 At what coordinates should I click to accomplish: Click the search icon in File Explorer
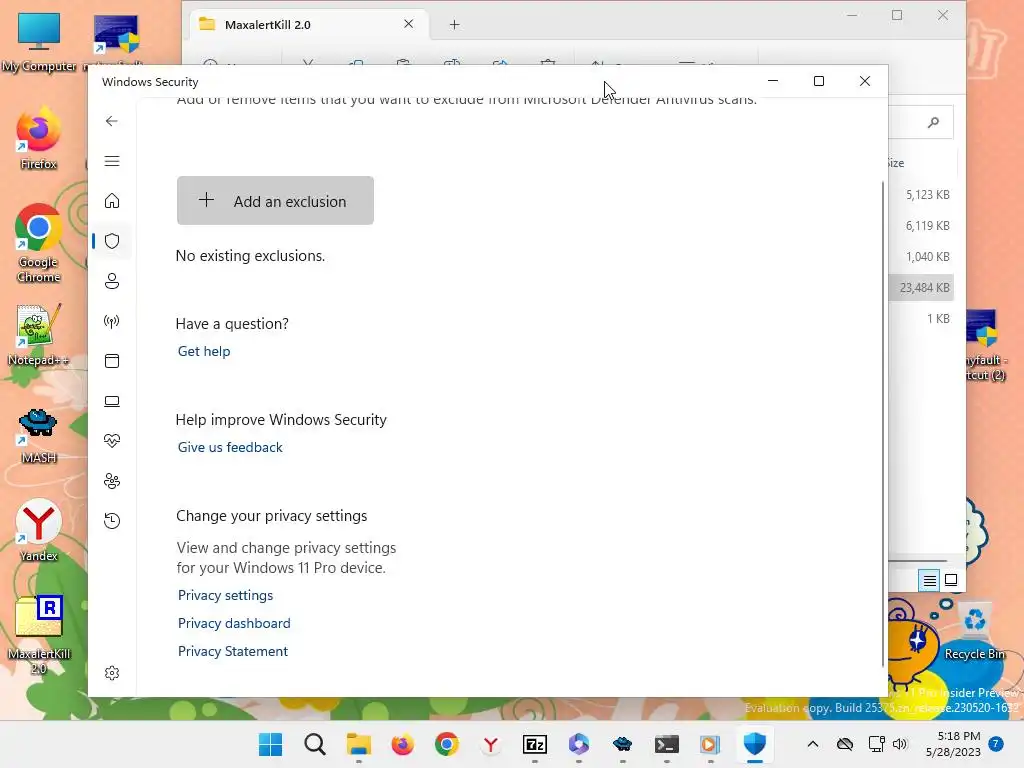pos(934,122)
